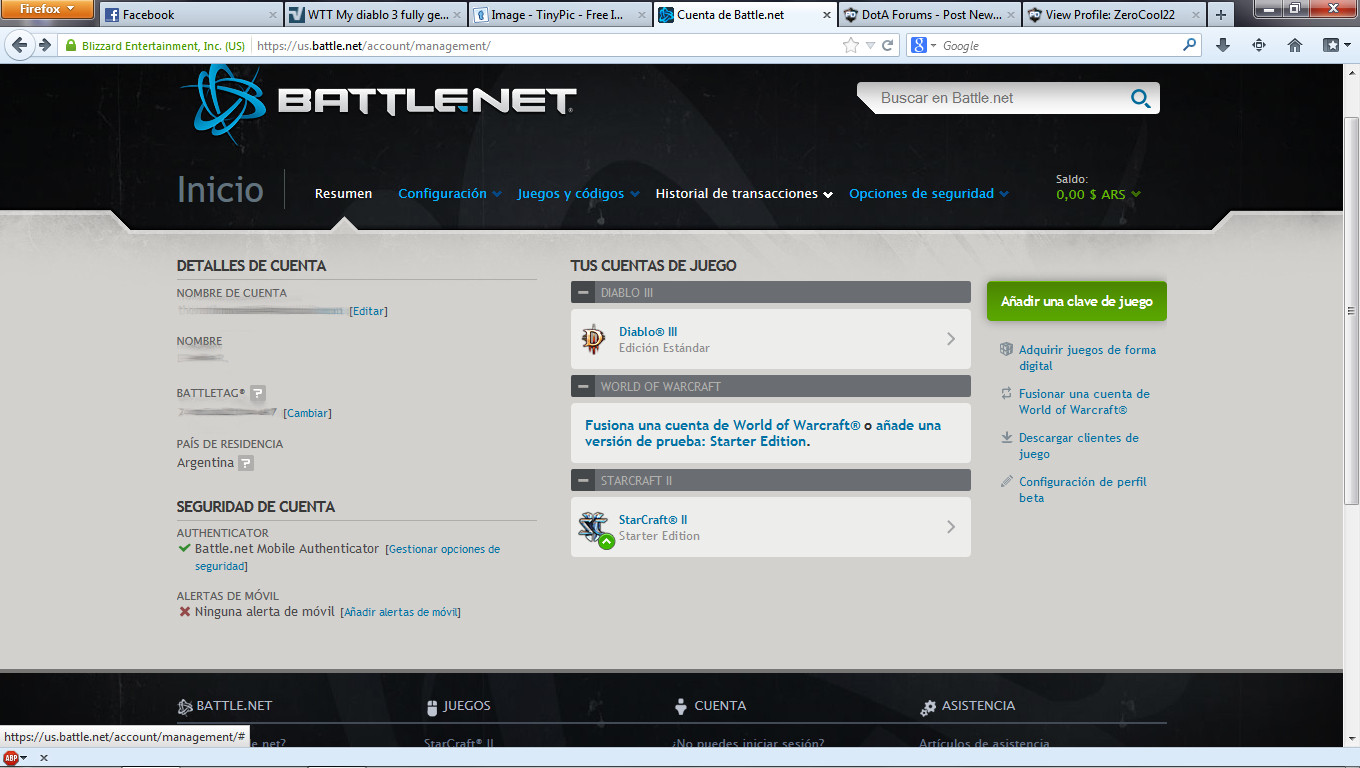Open Opciones de seguridad dropdown
This screenshot has width=1360, height=768.
(x=929, y=194)
